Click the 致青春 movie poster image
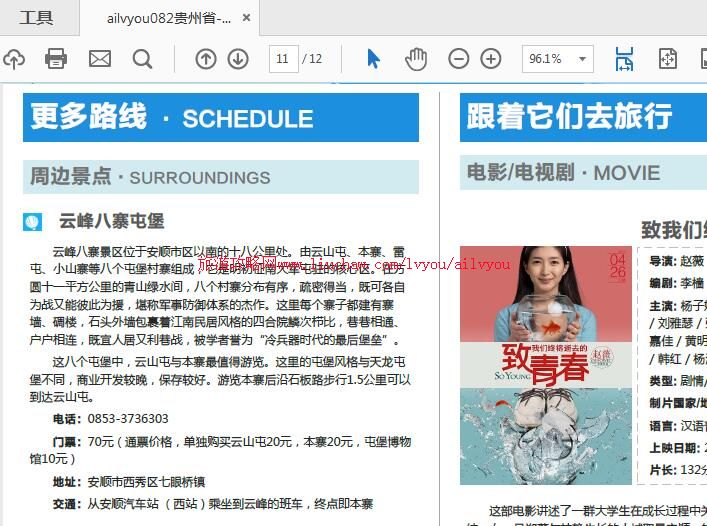This screenshot has height=526, width=707. pyautogui.click(x=546, y=365)
